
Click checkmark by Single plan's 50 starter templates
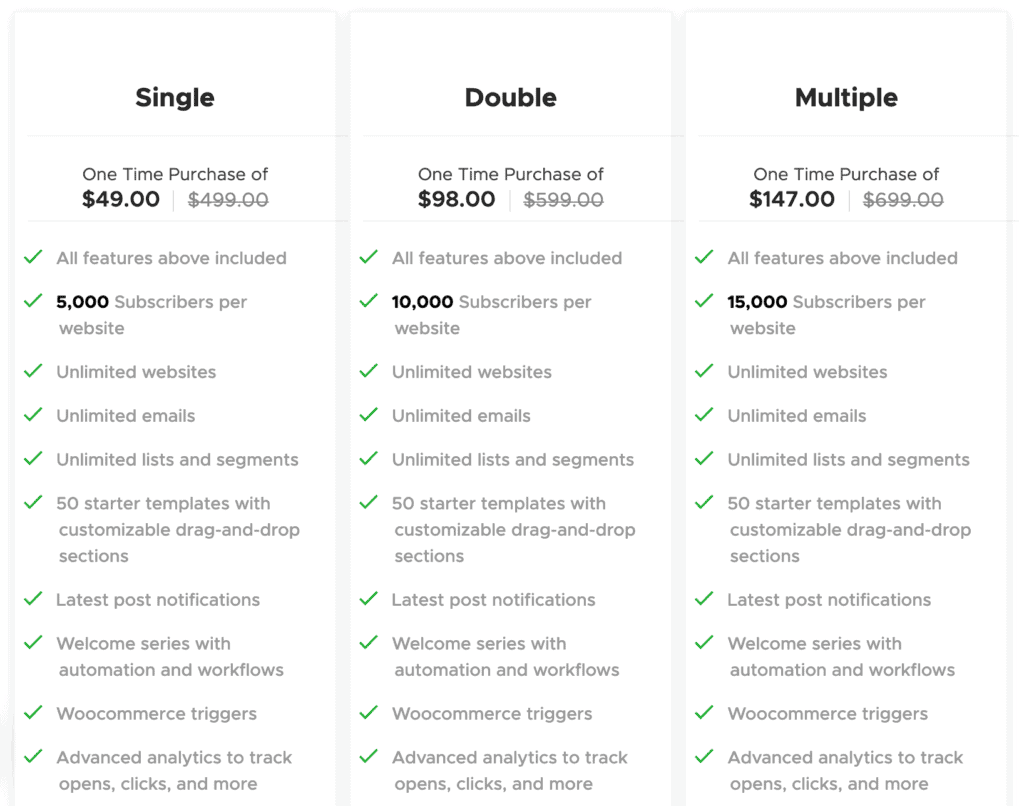[33, 502]
